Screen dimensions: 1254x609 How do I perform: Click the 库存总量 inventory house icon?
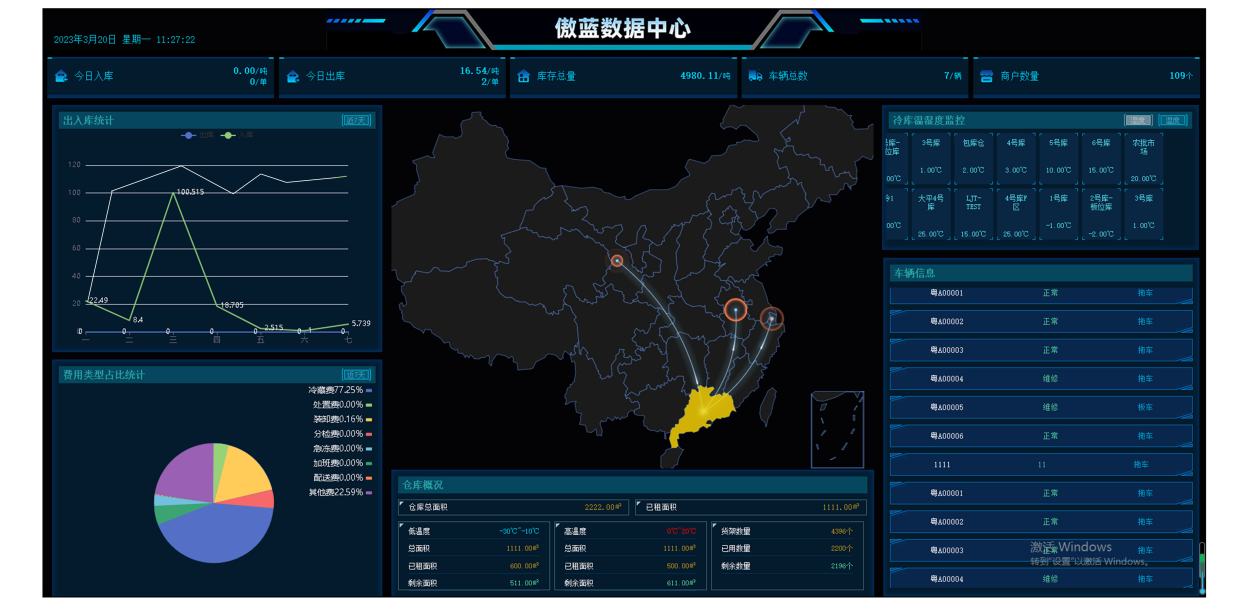[524, 76]
